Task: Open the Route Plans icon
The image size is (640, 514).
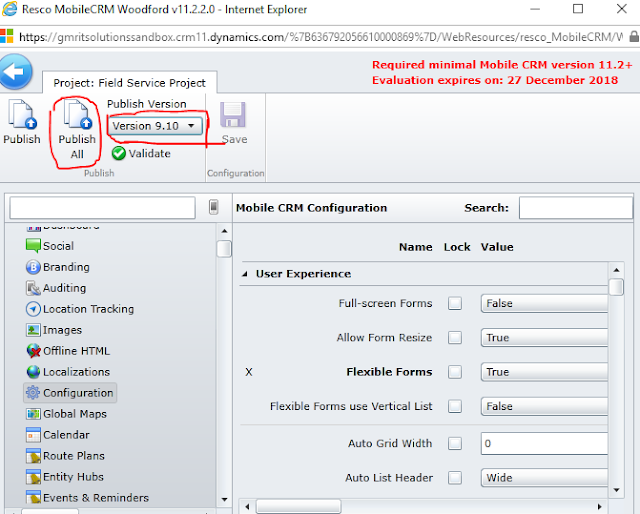Action: tap(33, 456)
